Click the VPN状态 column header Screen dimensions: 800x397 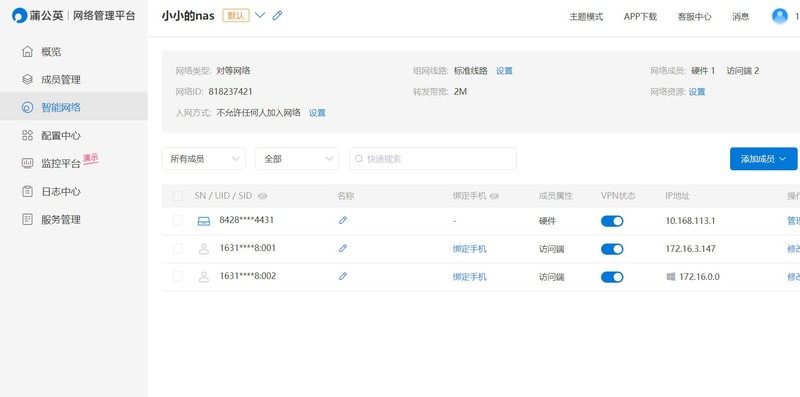(x=618, y=196)
